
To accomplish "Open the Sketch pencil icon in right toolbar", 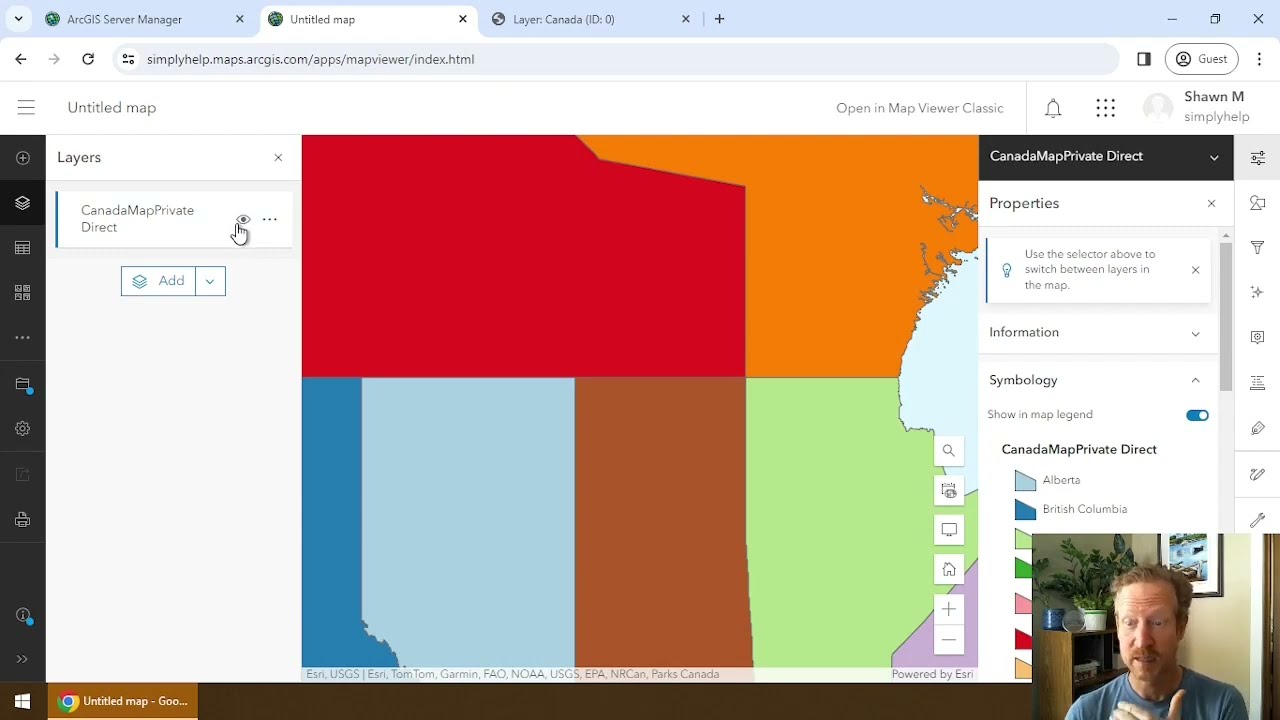I will tap(1257, 474).
